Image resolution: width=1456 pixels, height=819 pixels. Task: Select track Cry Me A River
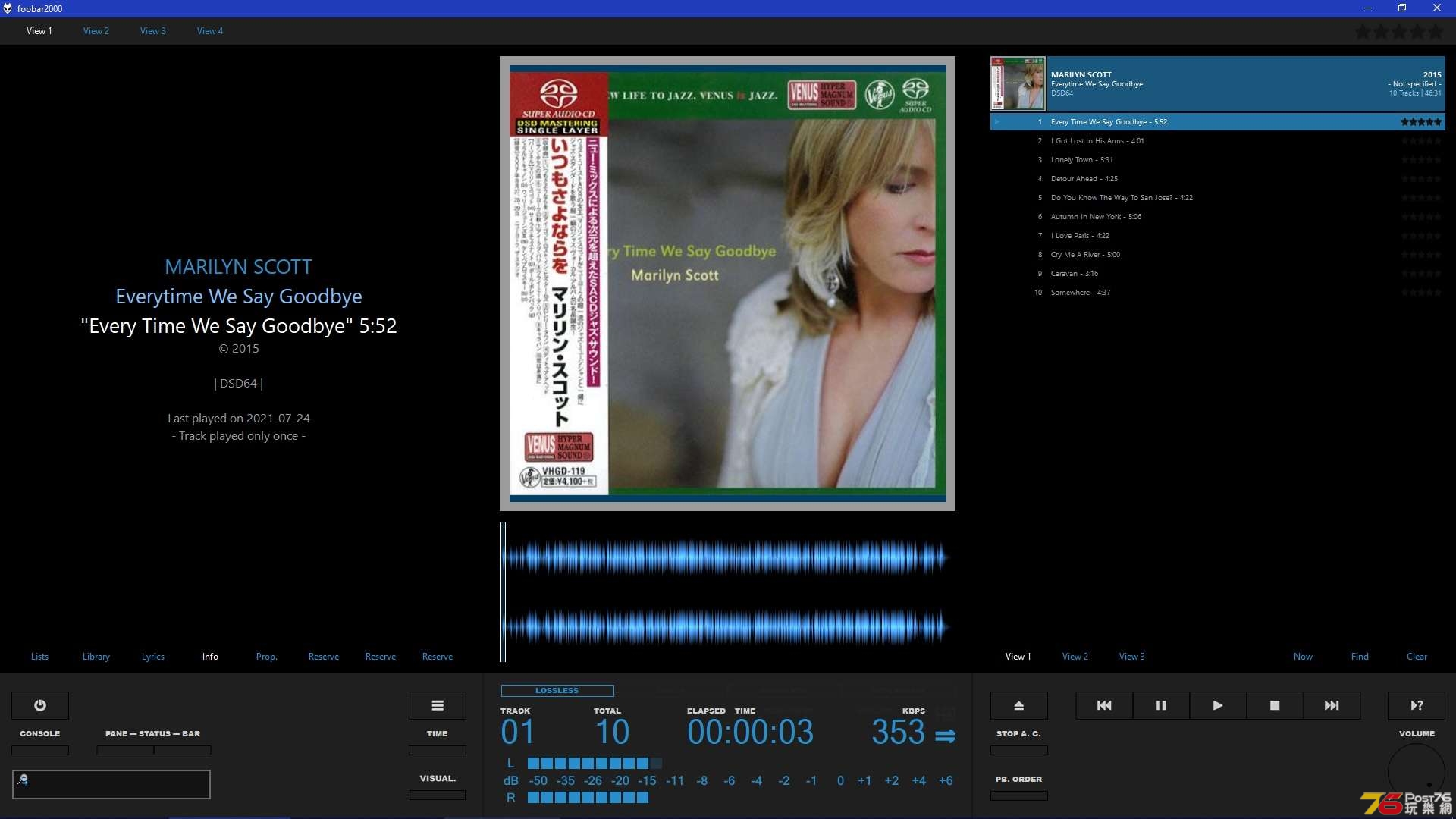pyautogui.click(x=1217, y=255)
